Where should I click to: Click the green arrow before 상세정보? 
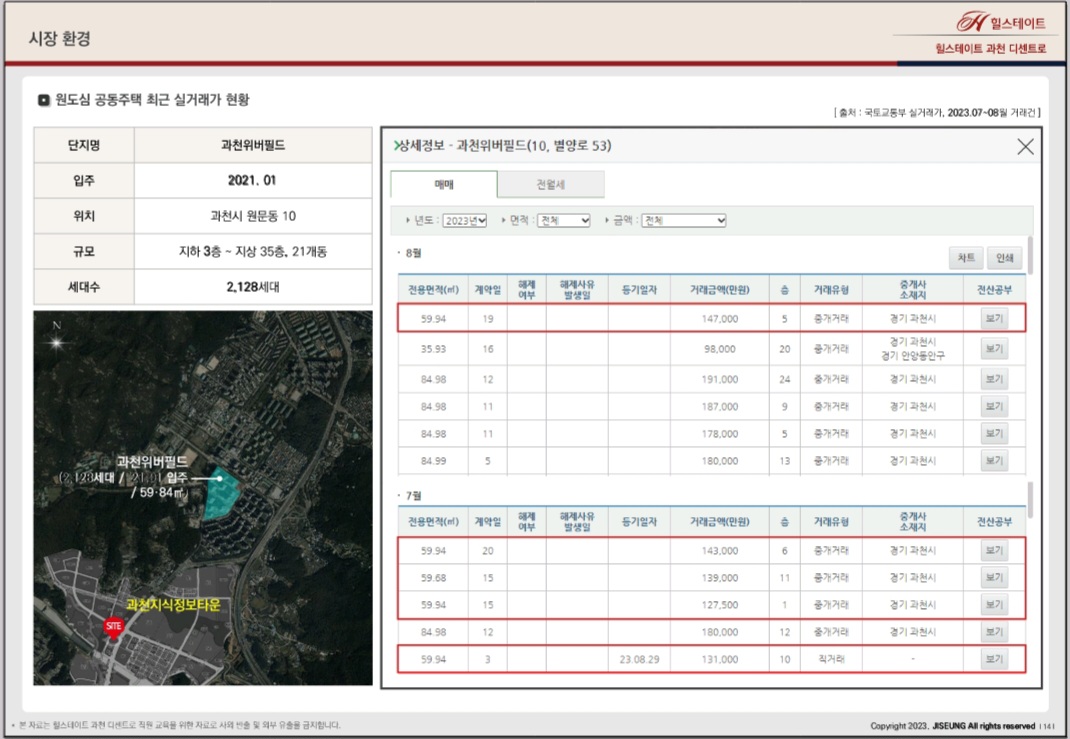point(396,145)
